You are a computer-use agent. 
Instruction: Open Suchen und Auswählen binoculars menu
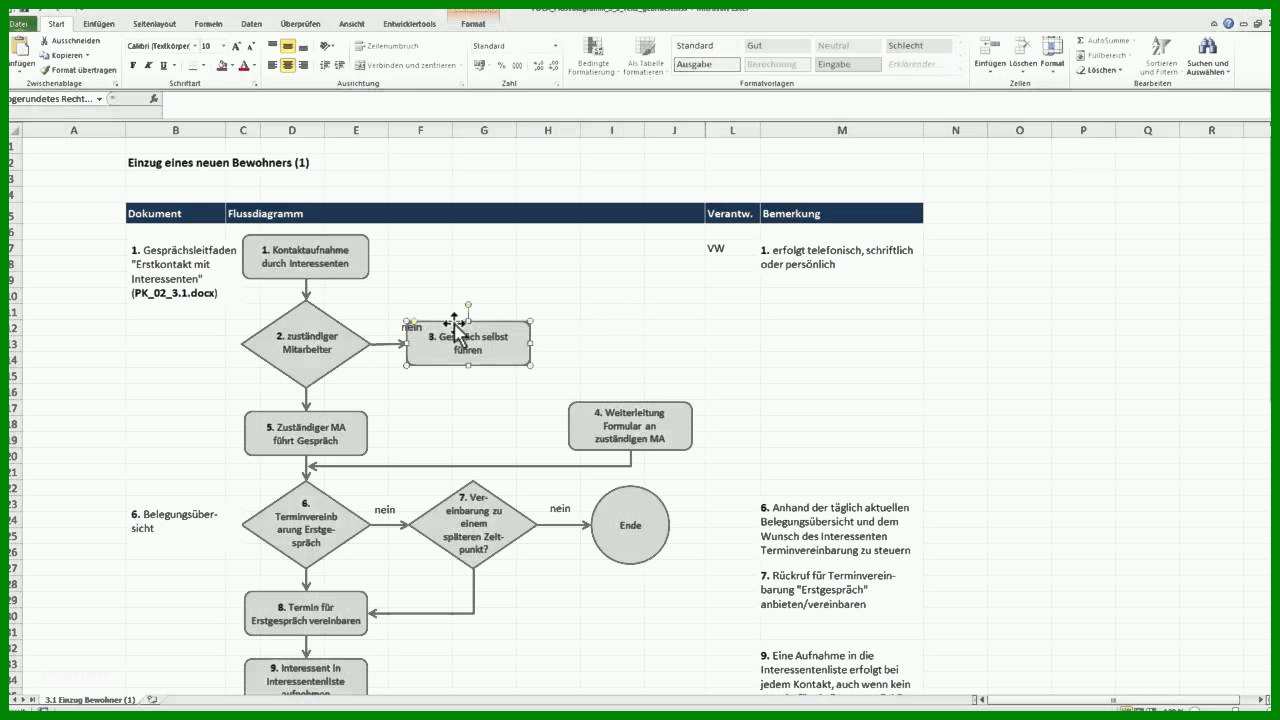click(1207, 56)
